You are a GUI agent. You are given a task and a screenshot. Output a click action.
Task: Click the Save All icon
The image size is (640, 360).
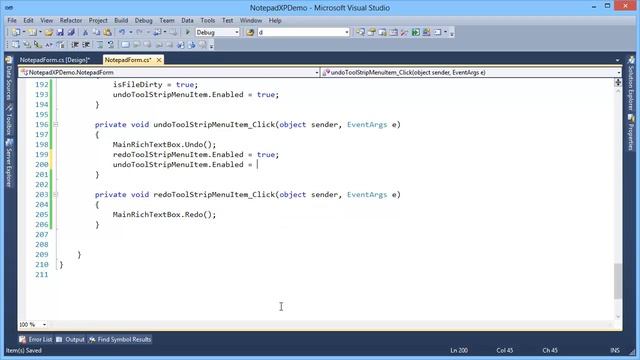click(71, 32)
